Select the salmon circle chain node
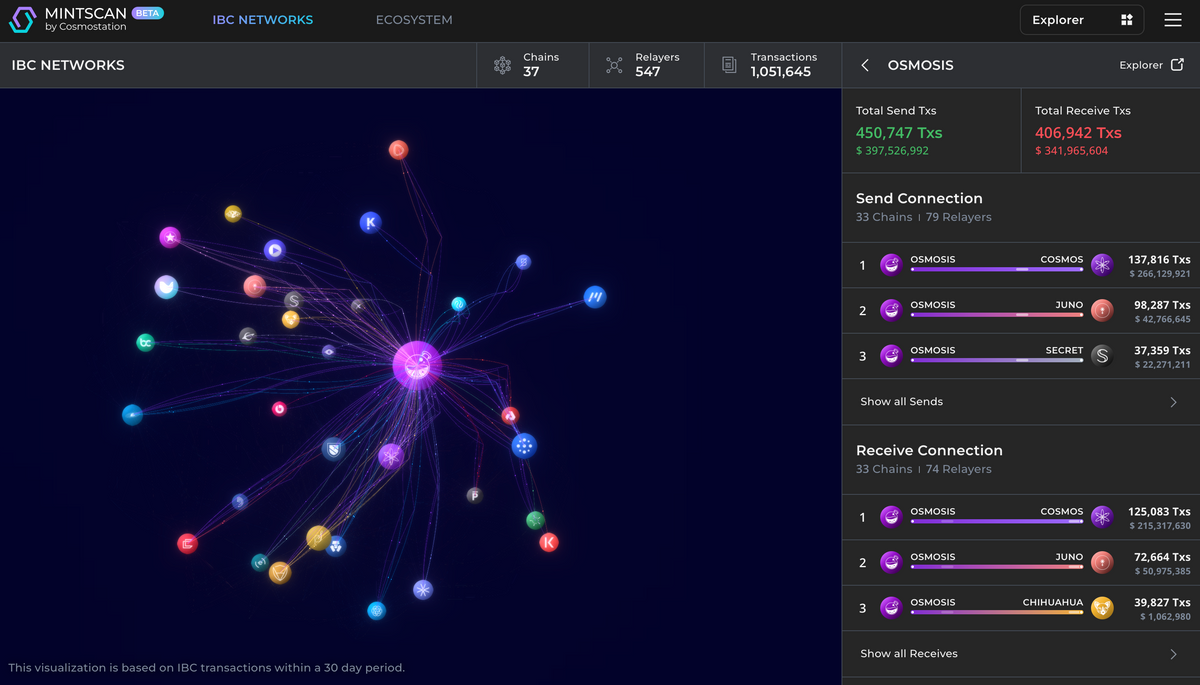The image size is (1200, 685). [255, 286]
